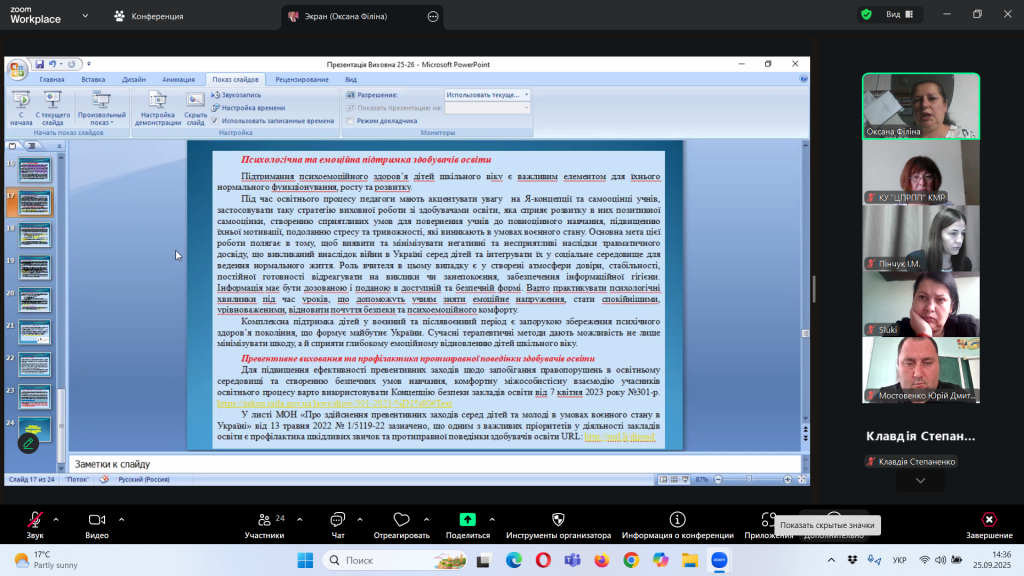
Task: Enable the Режим докладчика checkbox
Action: tap(350, 120)
